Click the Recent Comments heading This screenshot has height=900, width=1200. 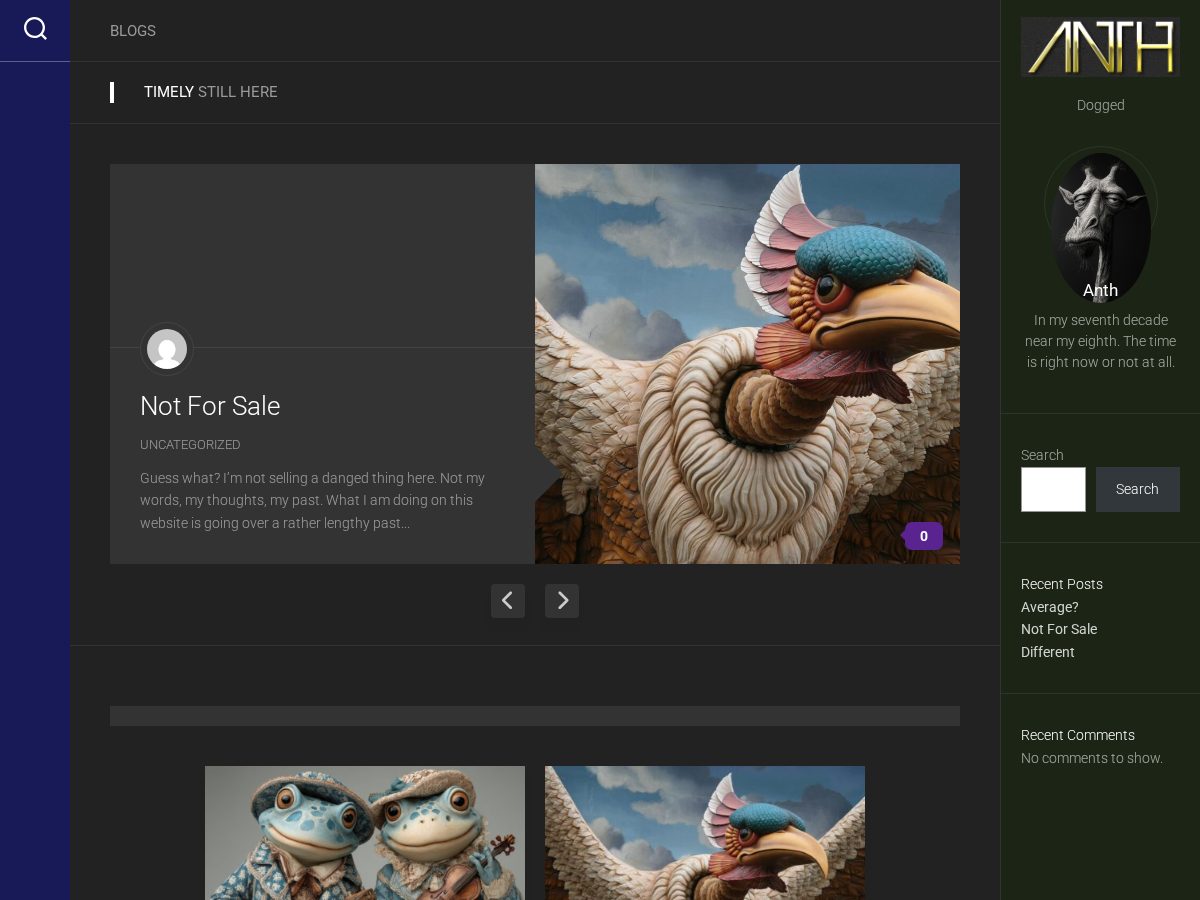pos(1078,735)
